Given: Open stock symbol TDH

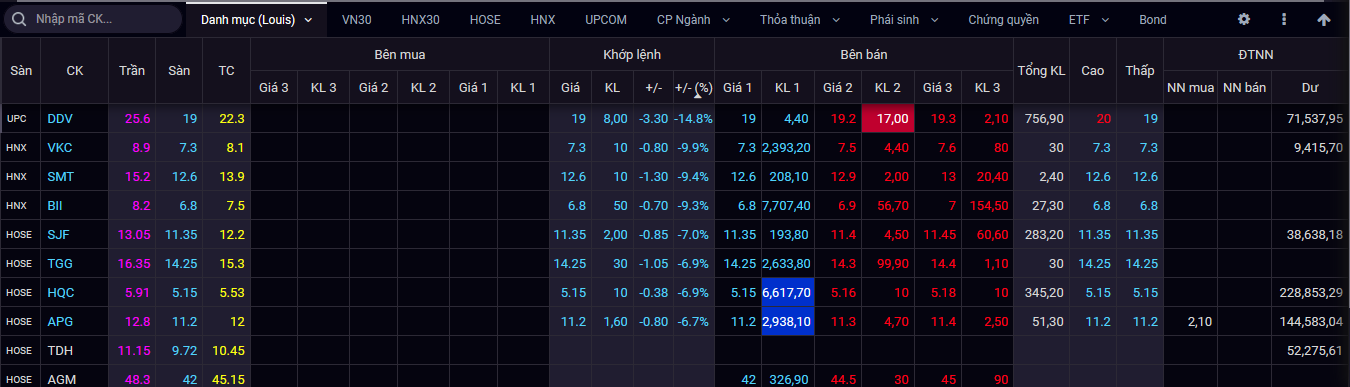Looking at the screenshot, I should (x=60, y=350).
